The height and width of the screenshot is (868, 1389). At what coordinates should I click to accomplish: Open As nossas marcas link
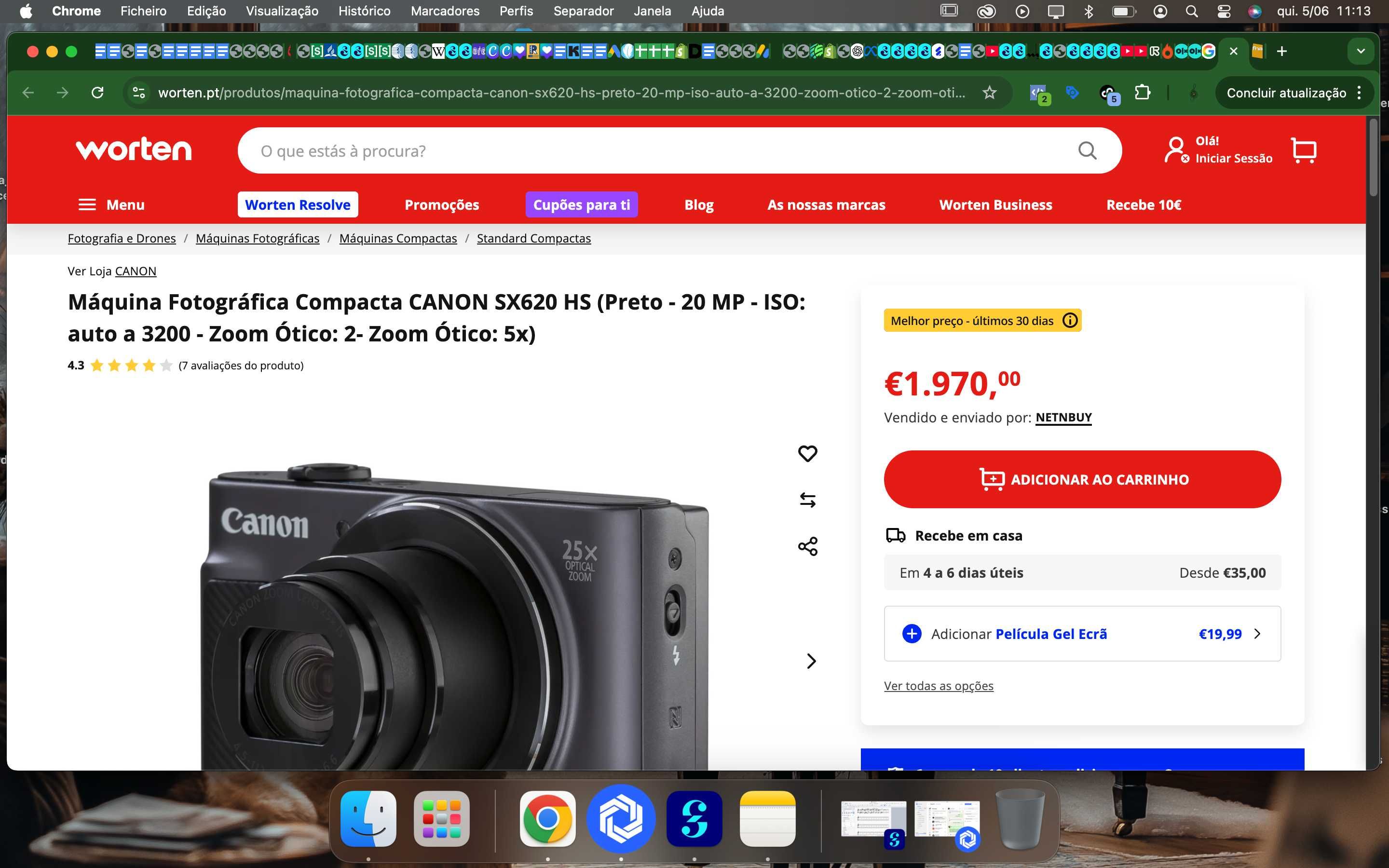(826, 204)
